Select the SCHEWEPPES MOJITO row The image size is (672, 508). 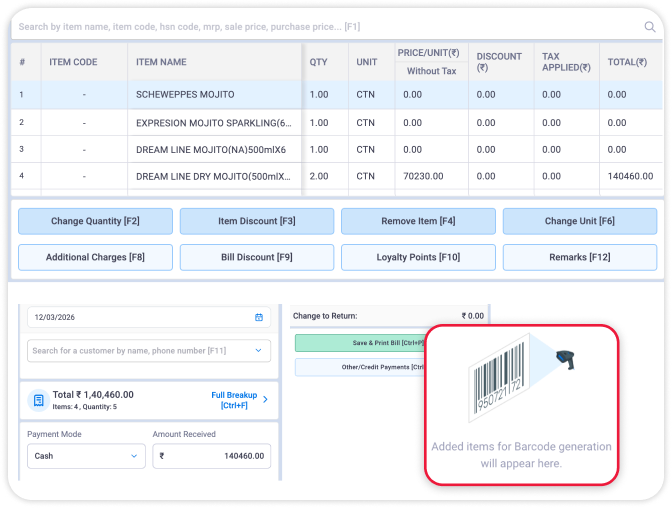[185, 95]
